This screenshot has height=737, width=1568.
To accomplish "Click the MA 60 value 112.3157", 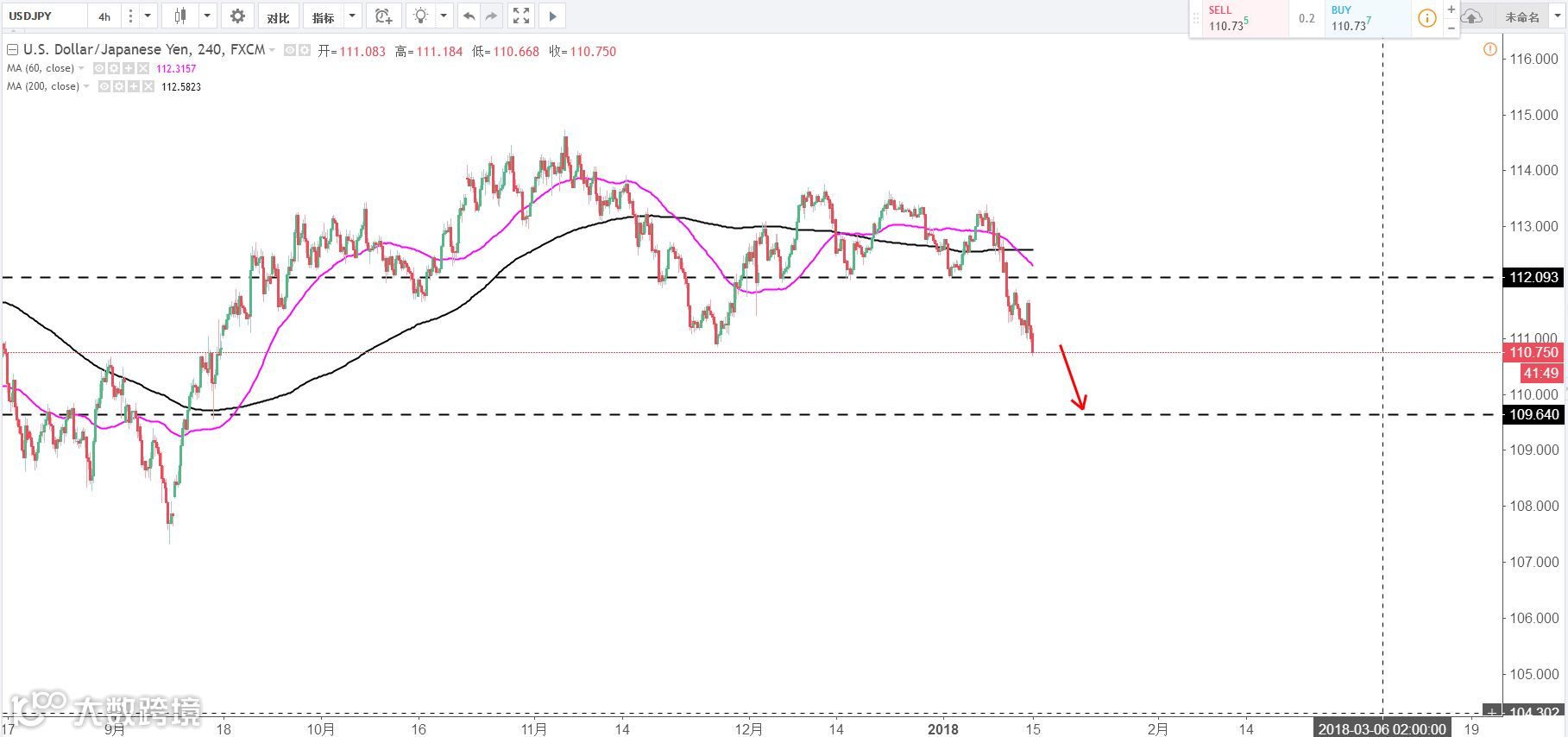I will pos(176,68).
